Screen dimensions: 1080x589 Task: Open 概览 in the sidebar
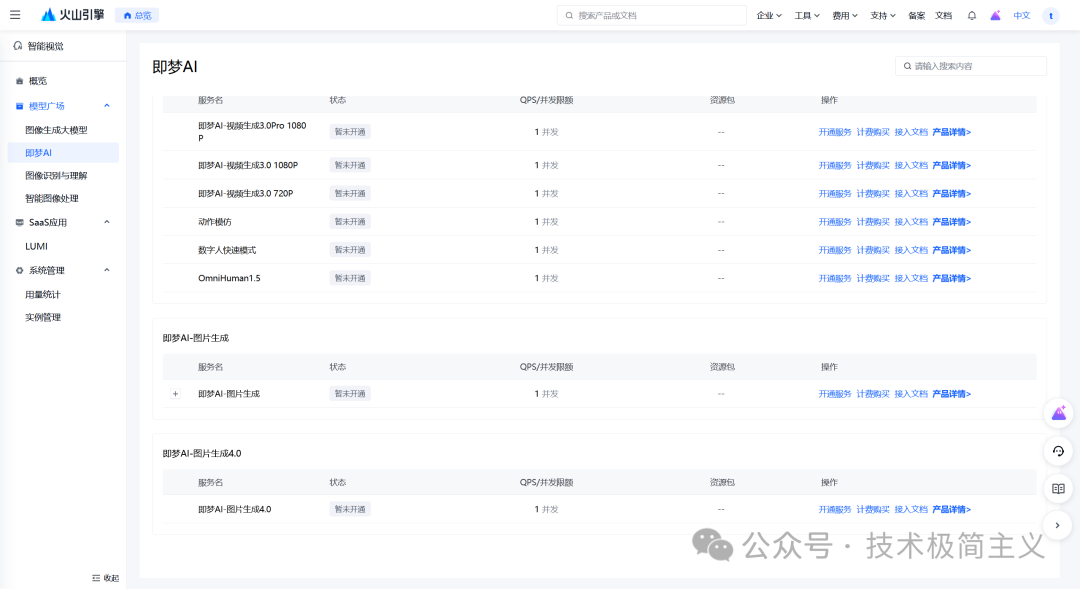[38, 81]
